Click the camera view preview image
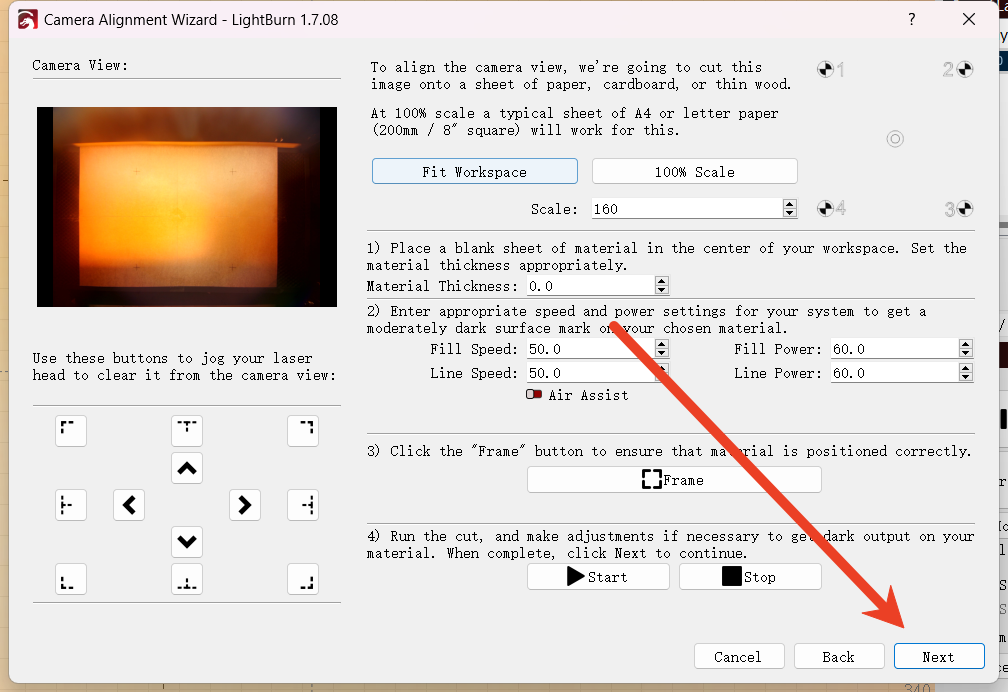 (x=187, y=206)
